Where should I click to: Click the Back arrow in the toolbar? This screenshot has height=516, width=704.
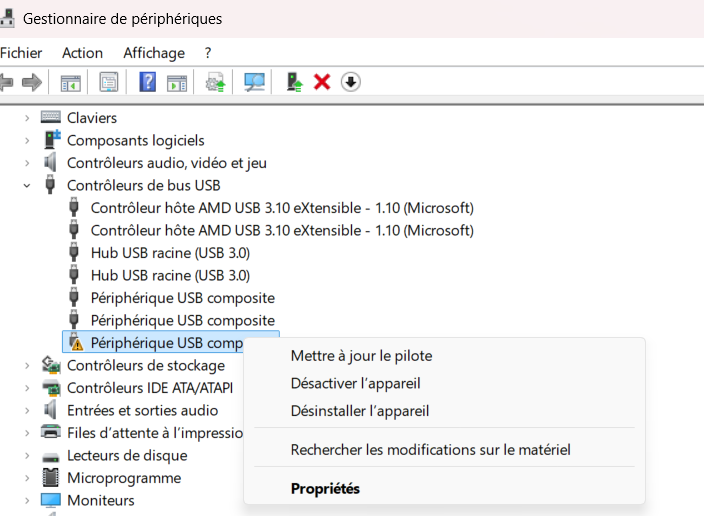pos(6,82)
